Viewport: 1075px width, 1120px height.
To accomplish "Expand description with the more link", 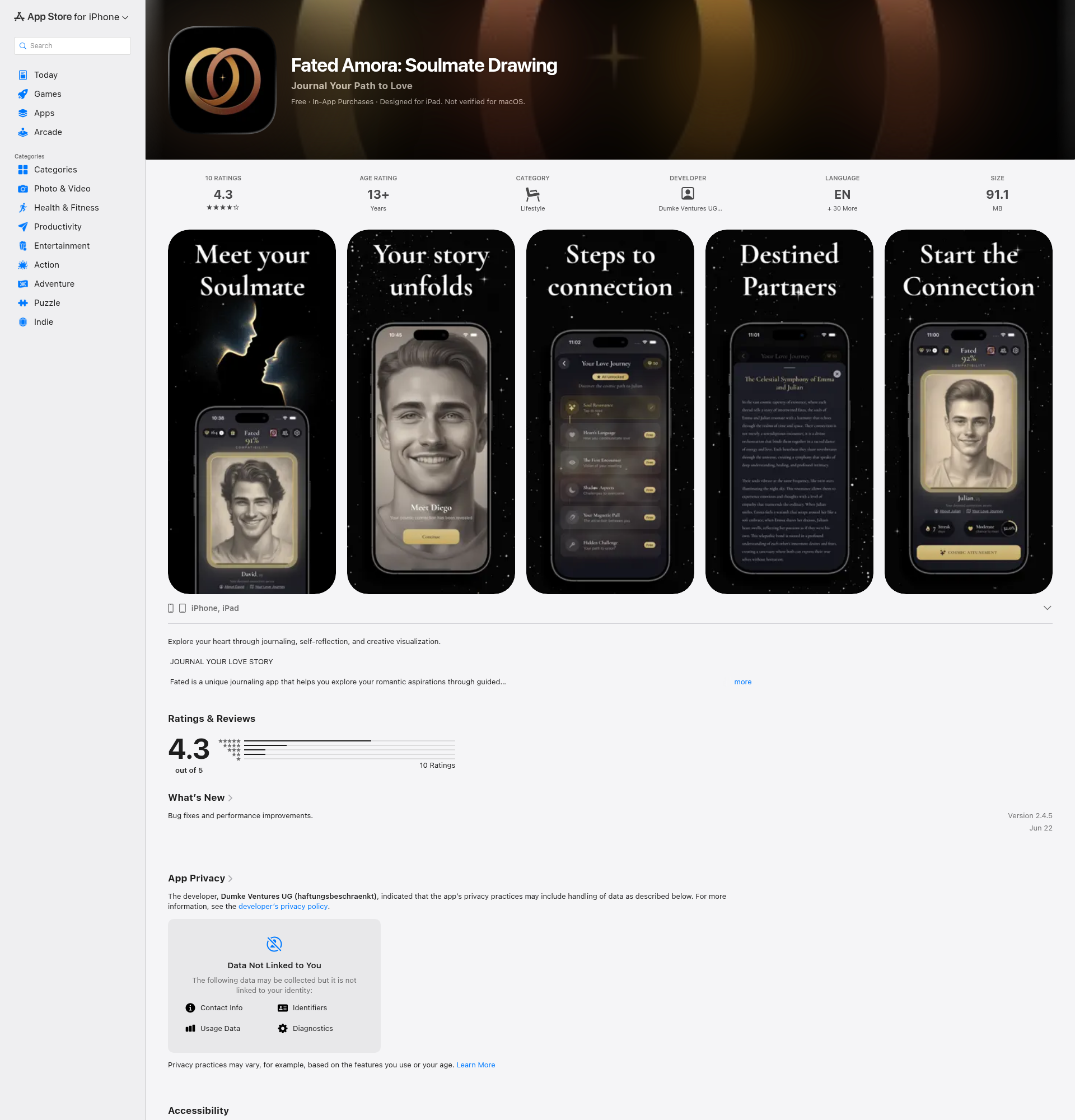I will point(742,682).
